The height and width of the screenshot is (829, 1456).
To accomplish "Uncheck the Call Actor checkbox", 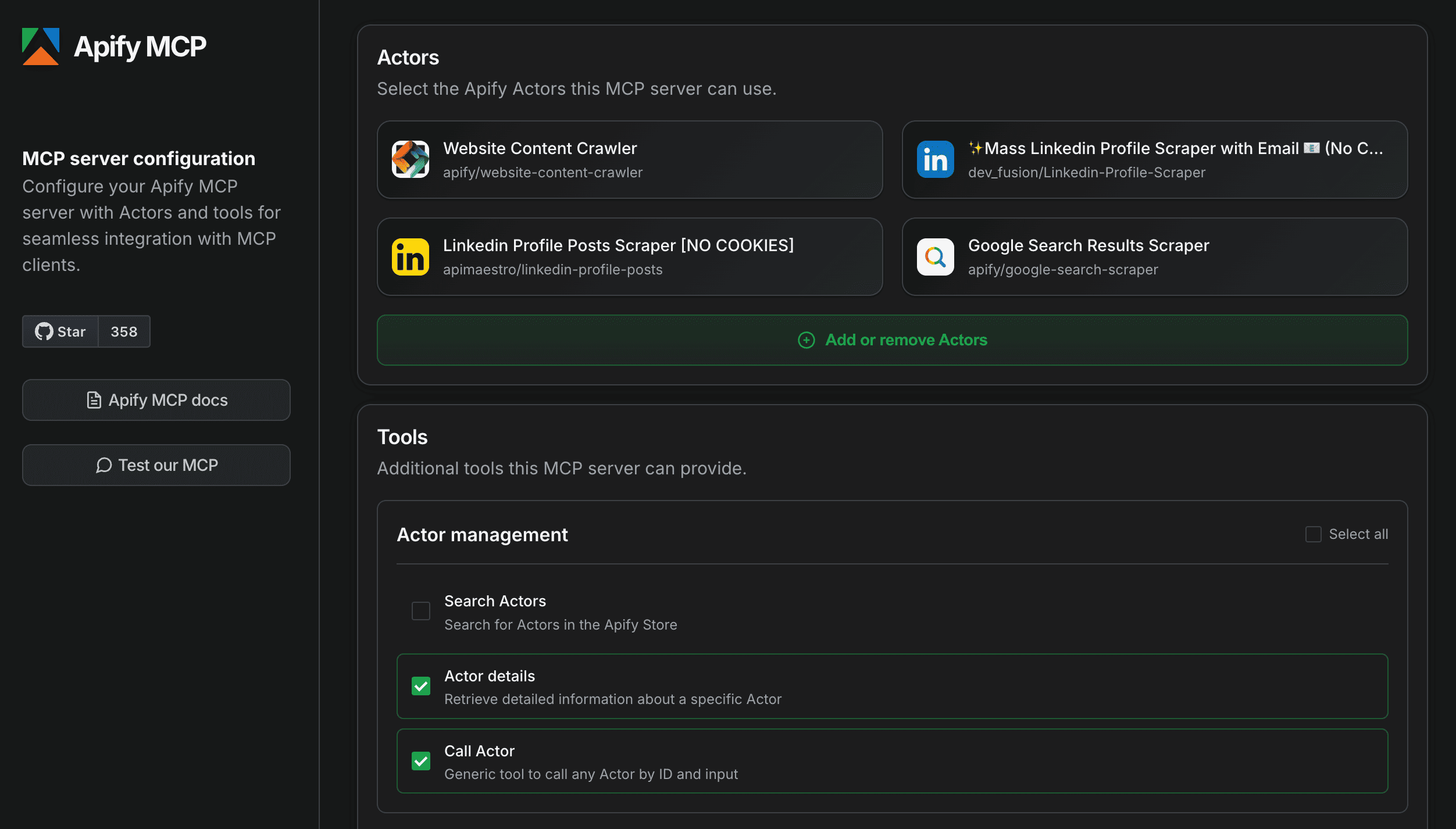I will click(421, 761).
